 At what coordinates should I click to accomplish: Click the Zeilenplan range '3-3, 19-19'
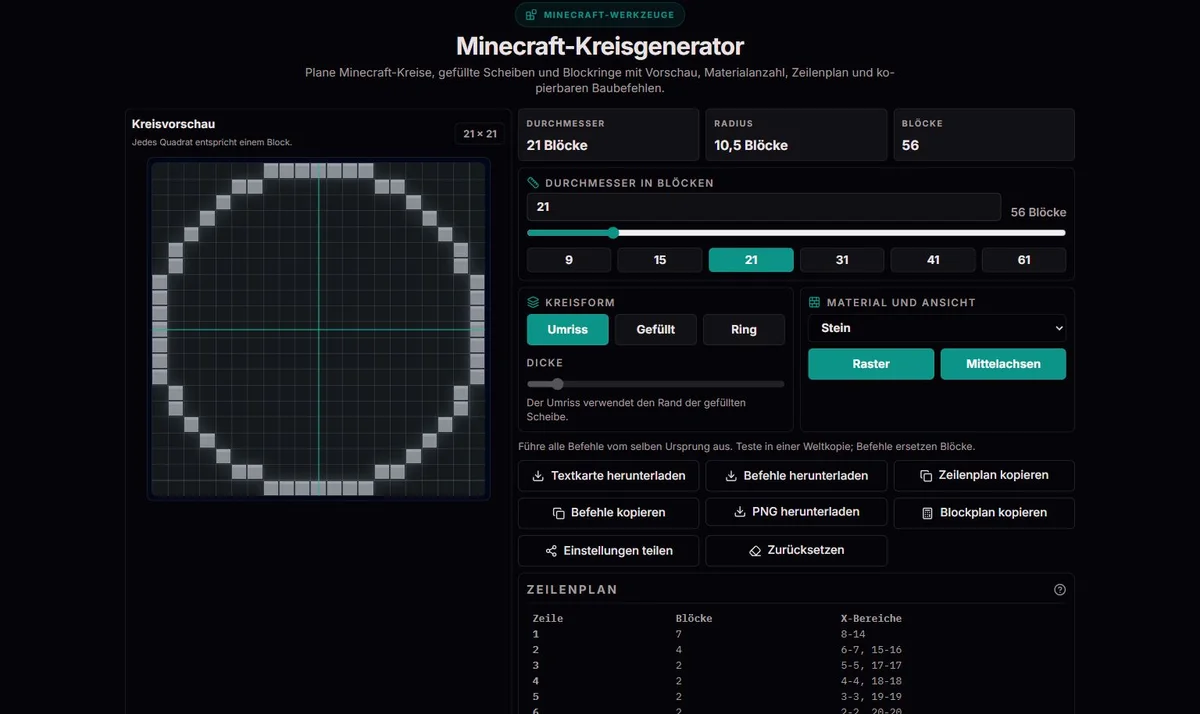coord(871,698)
